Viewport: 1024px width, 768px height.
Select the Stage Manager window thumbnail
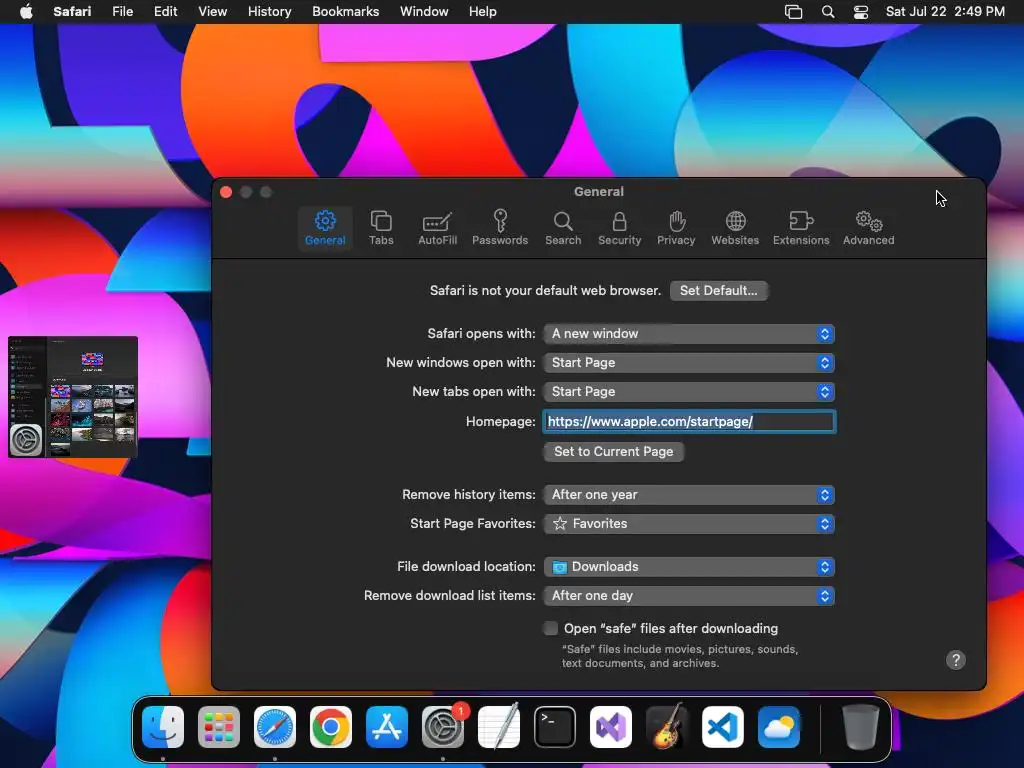(73, 396)
